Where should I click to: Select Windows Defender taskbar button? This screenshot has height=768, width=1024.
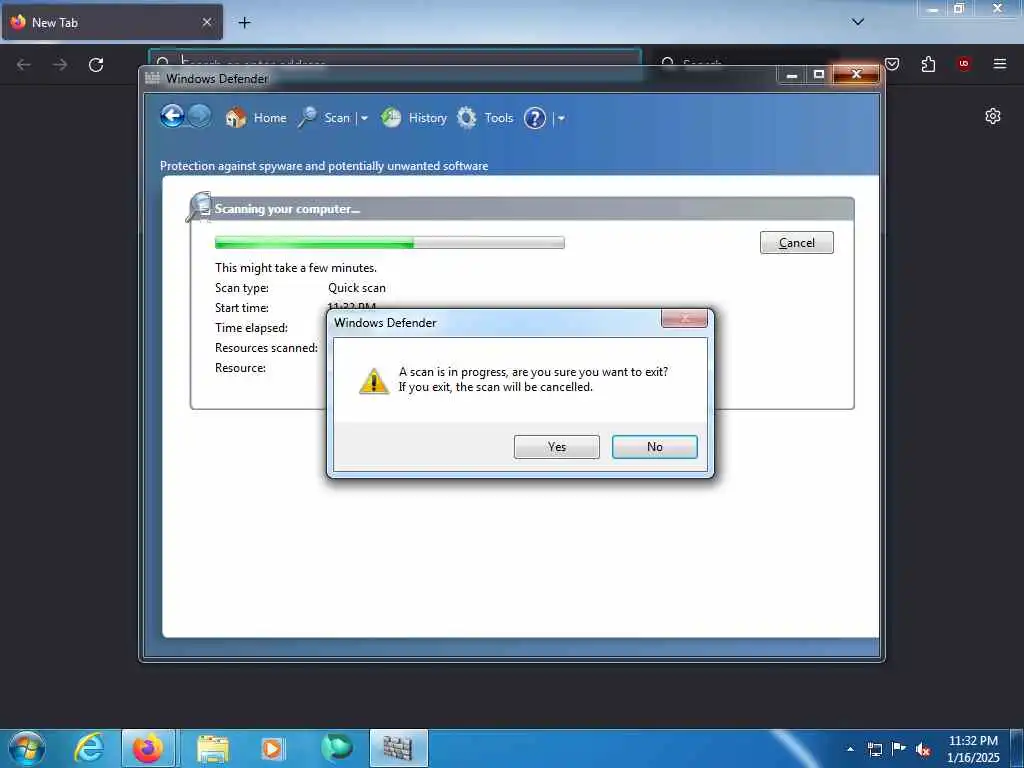[x=398, y=748]
